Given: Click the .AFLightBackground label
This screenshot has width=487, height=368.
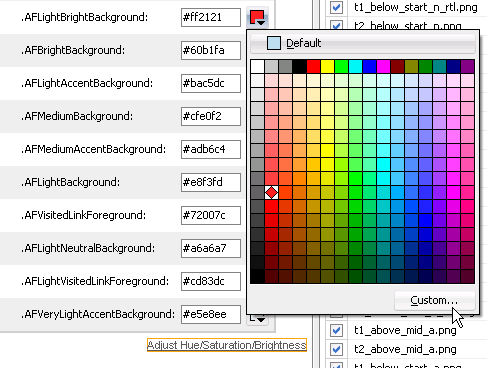Looking at the screenshot, I should click(70, 182).
